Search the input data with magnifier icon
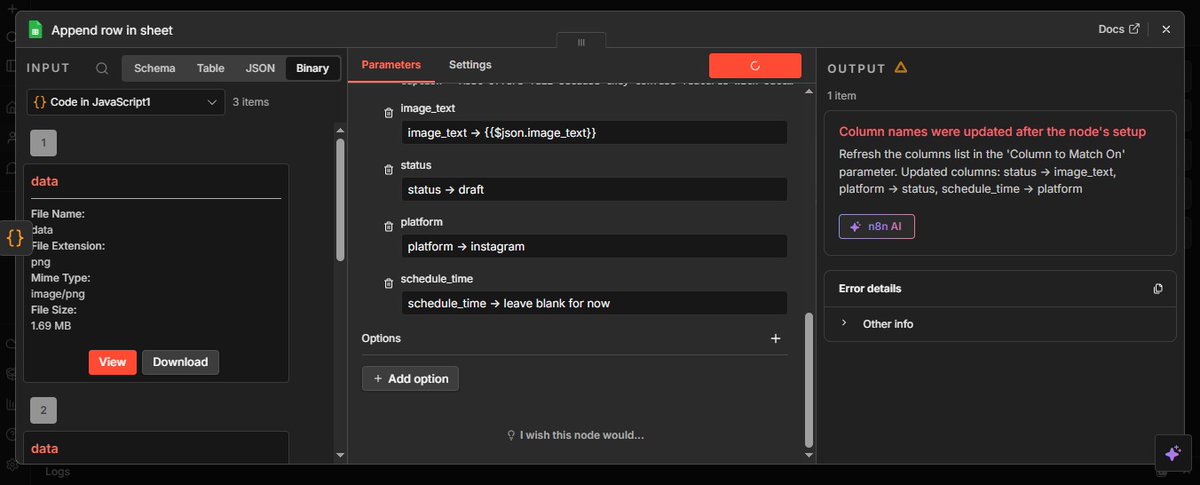Screen dimensions: 1200x485 102,69
